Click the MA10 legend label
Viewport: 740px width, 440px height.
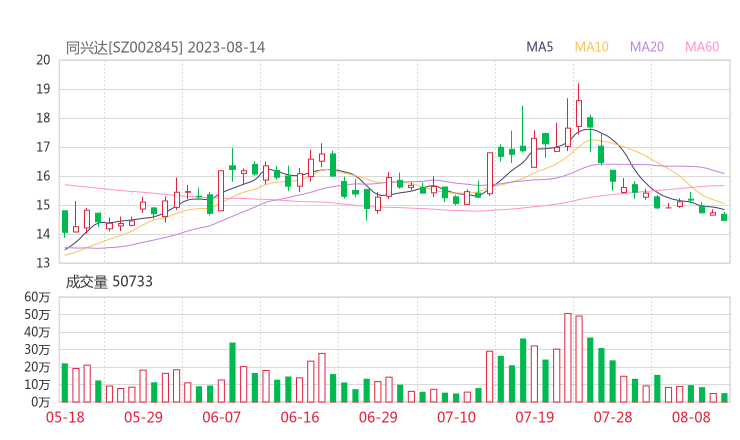click(591, 47)
